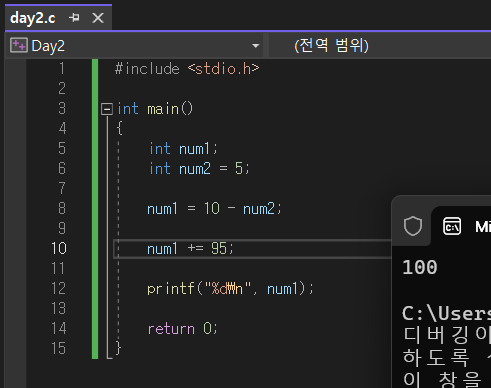
Task: Click the C:\Users path in console
Action: click(446, 313)
